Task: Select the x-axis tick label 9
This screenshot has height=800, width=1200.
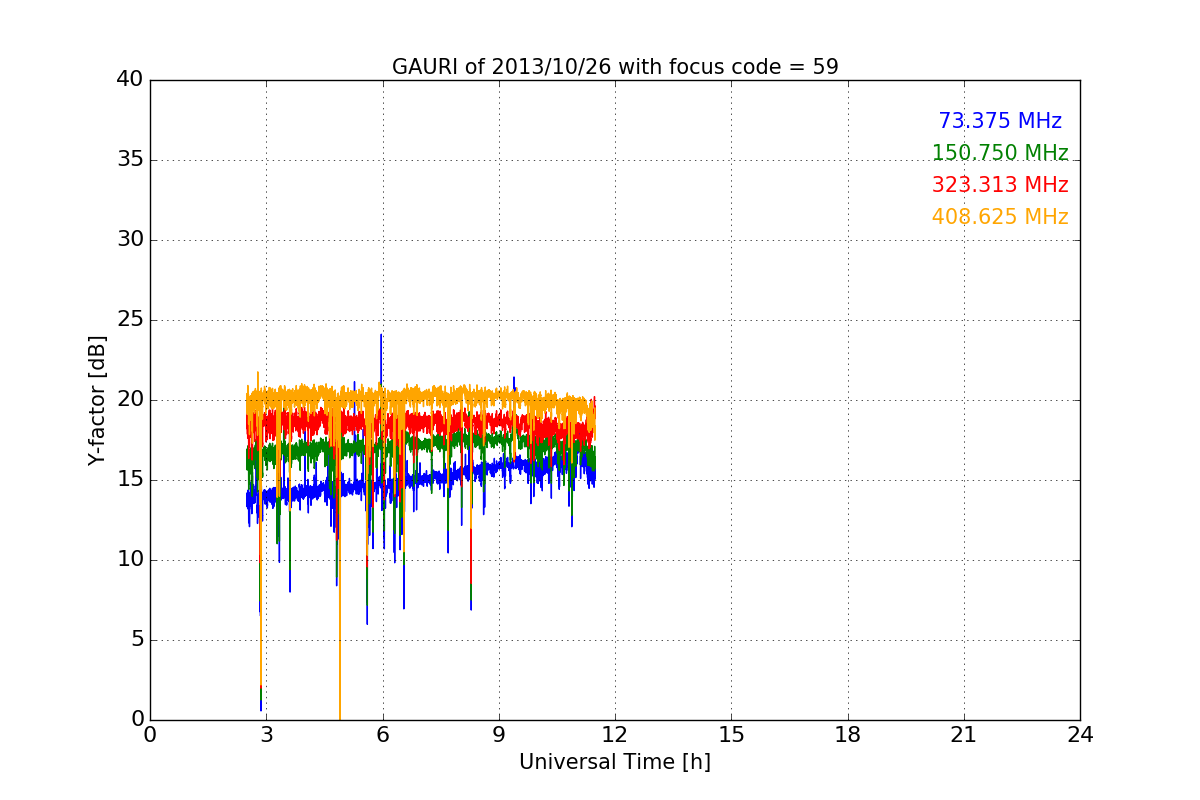Action: (x=499, y=734)
